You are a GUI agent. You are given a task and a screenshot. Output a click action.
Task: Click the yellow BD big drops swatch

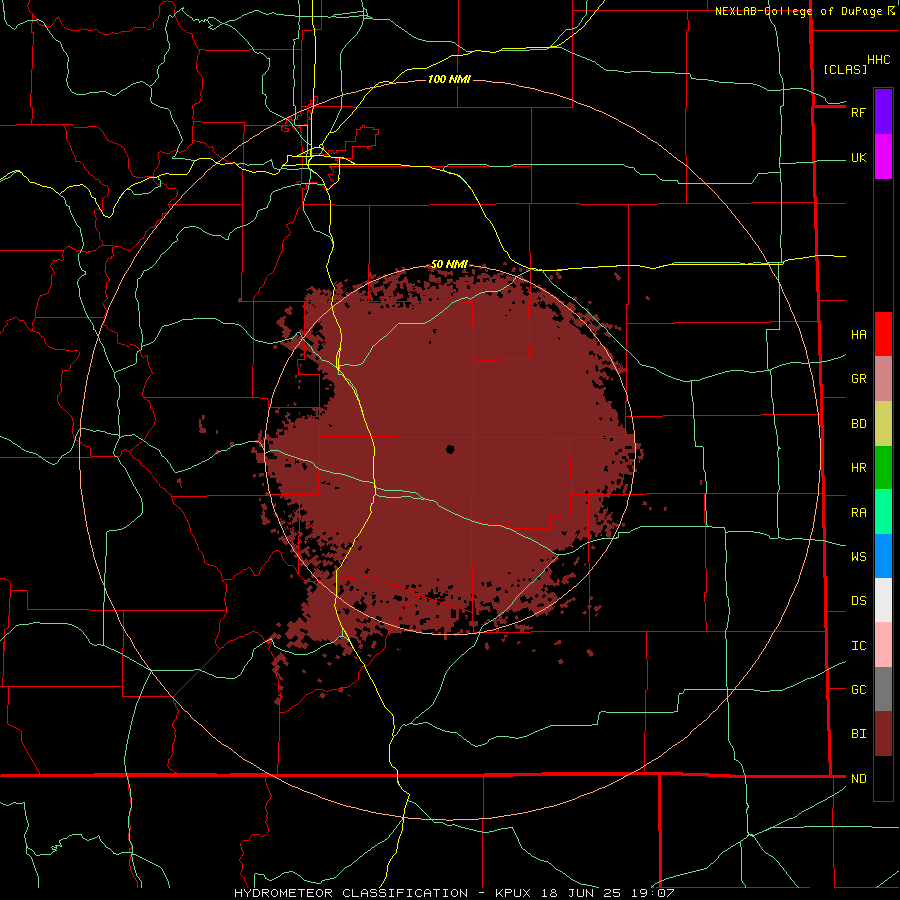[x=883, y=423]
